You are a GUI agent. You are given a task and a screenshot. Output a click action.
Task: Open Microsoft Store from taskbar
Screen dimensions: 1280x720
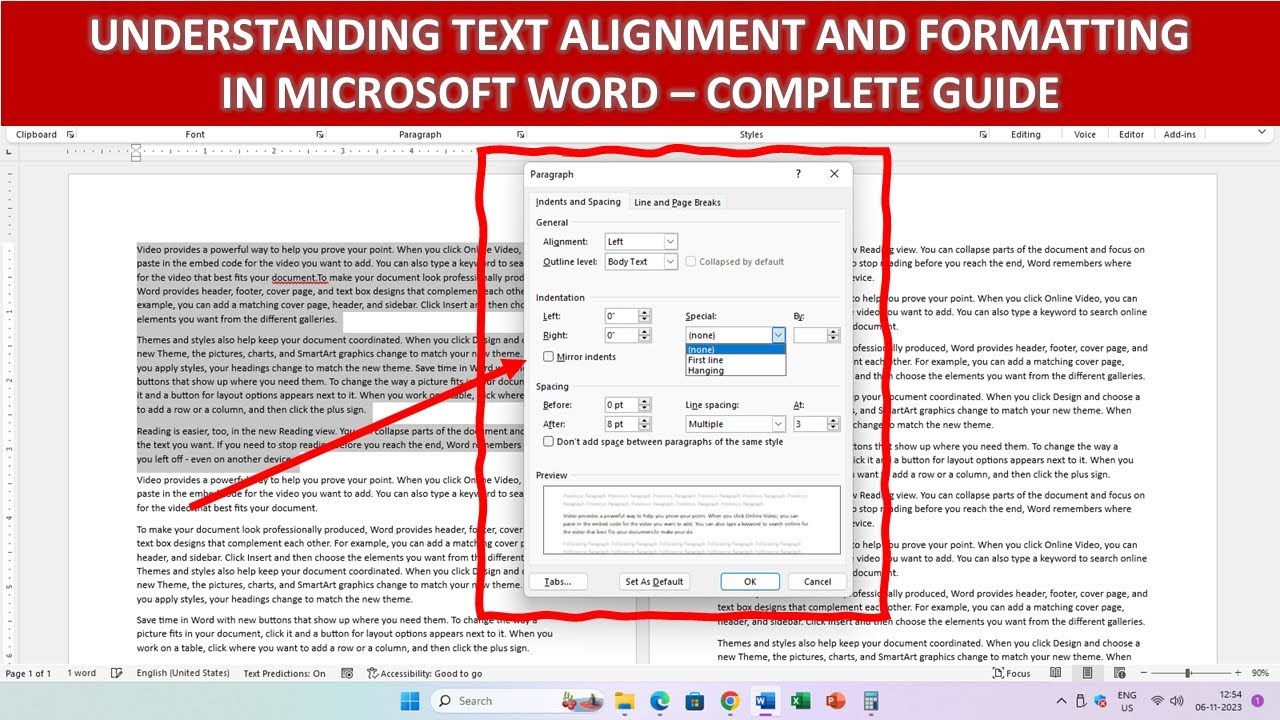[695, 701]
